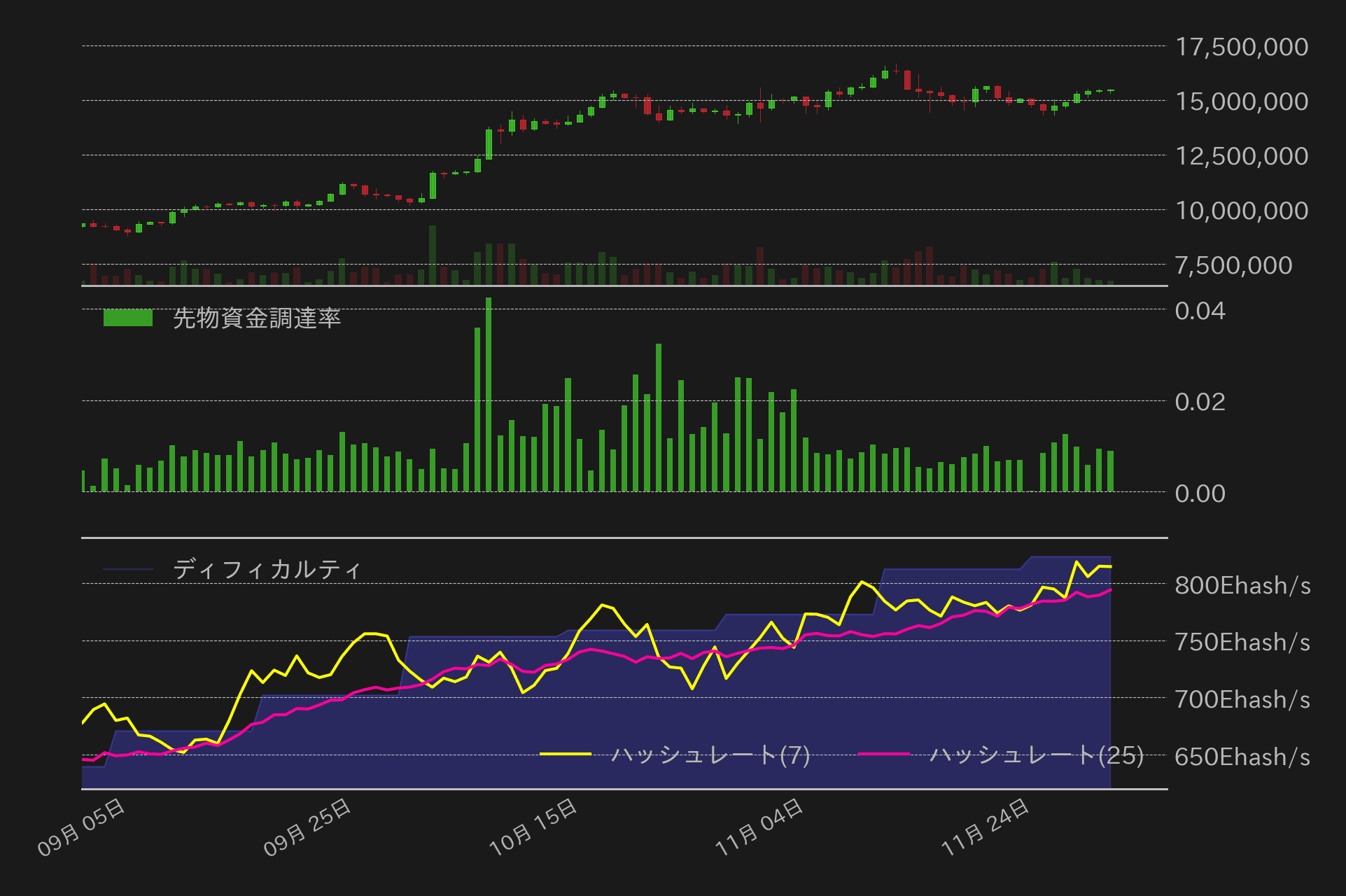Click the yellow ハッシュレート(7) legend line
Screen dimensions: 1346x896
pos(566,755)
